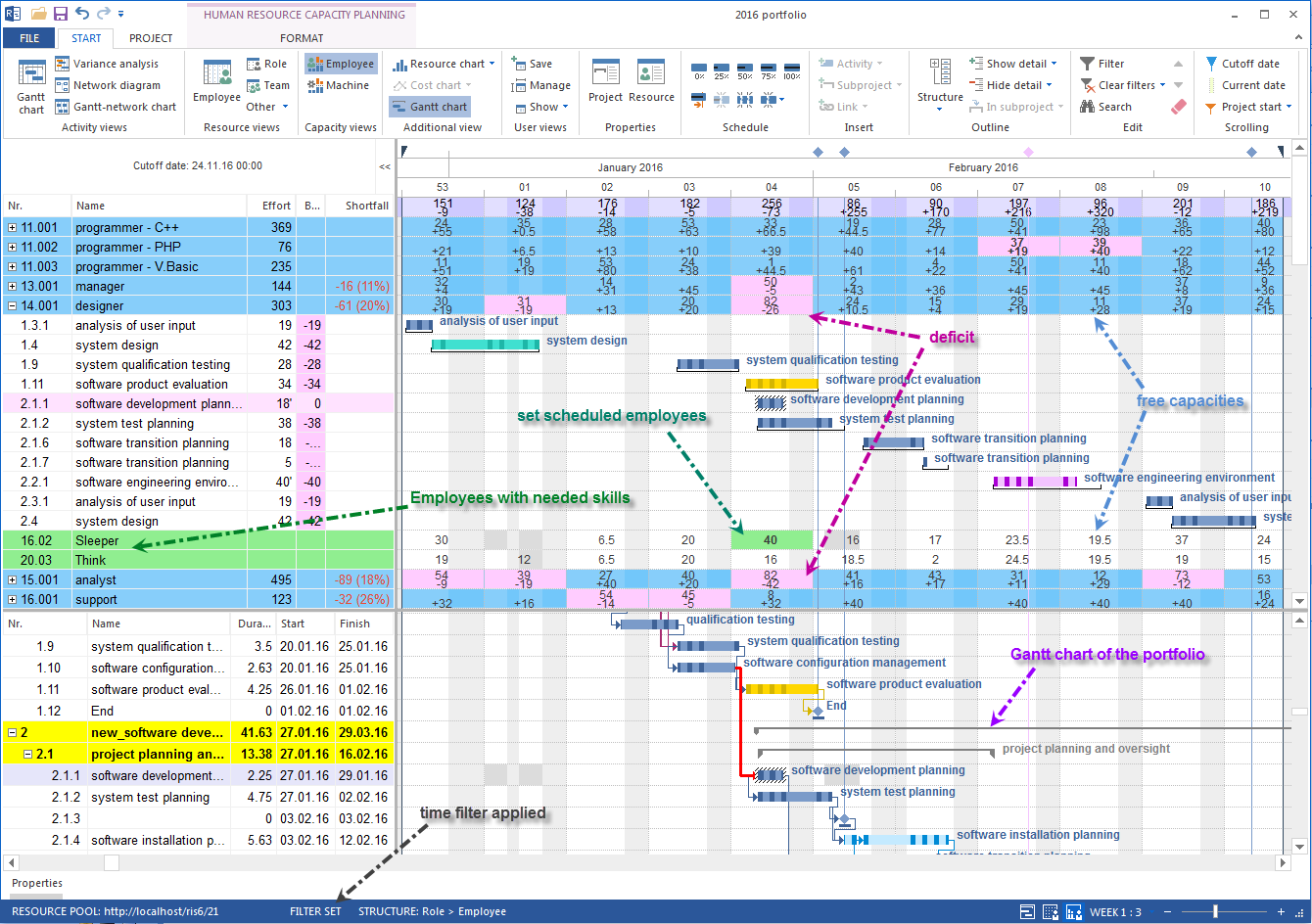
Task: Open the Resource properties icon
Action: (651, 81)
